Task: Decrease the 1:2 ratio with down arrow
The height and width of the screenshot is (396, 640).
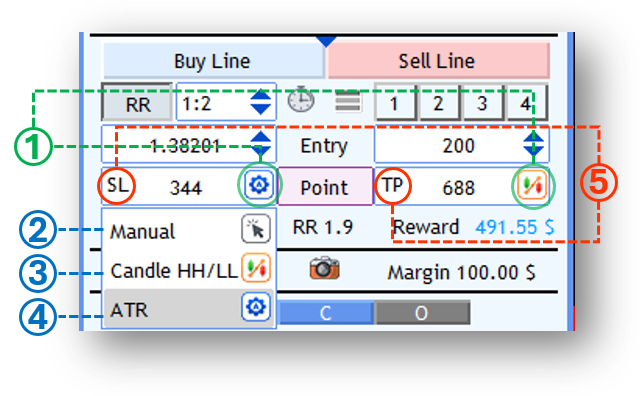Action: pos(261,109)
